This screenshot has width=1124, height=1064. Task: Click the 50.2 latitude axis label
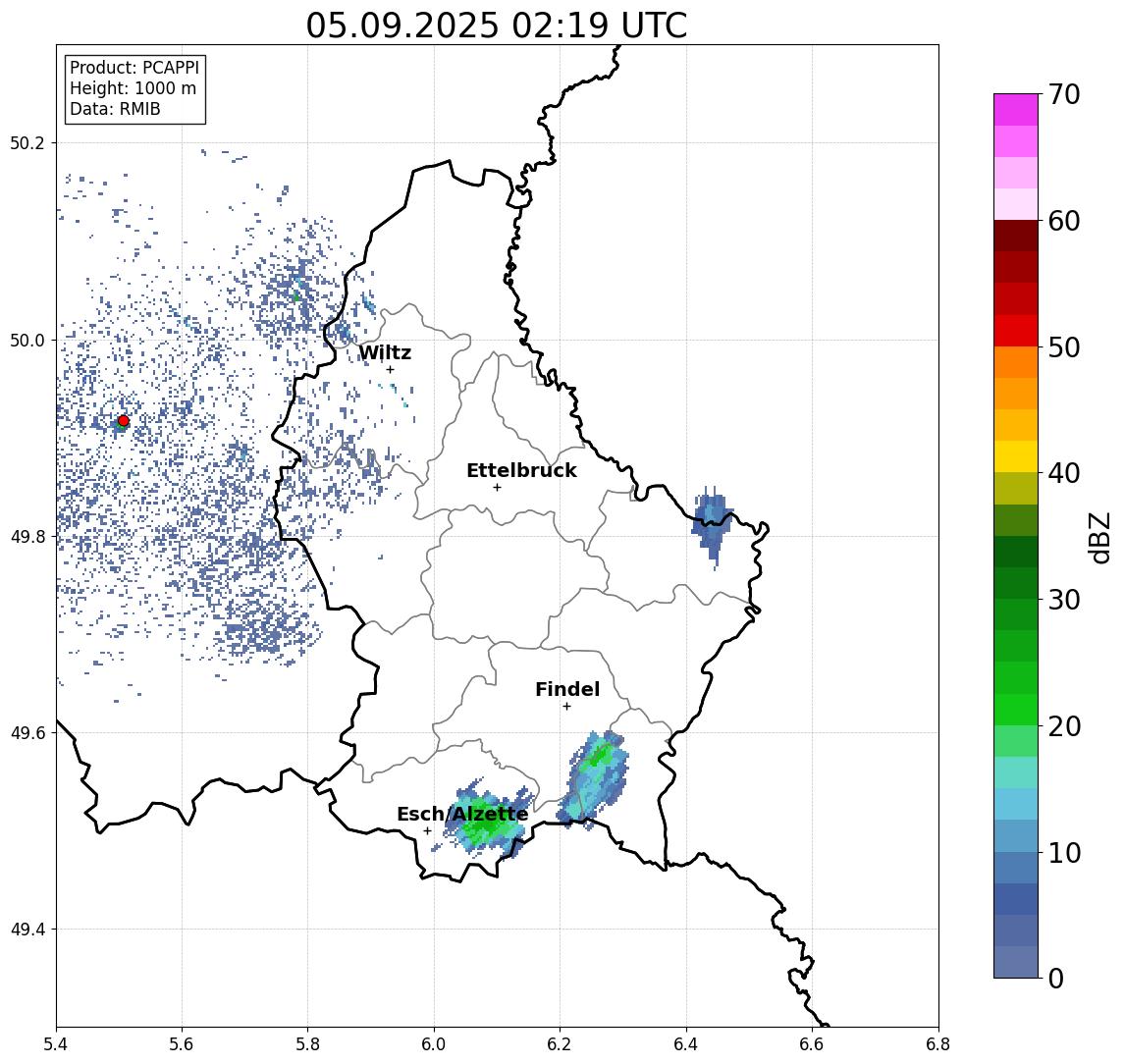pyautogui.click(x=27, y=142)
